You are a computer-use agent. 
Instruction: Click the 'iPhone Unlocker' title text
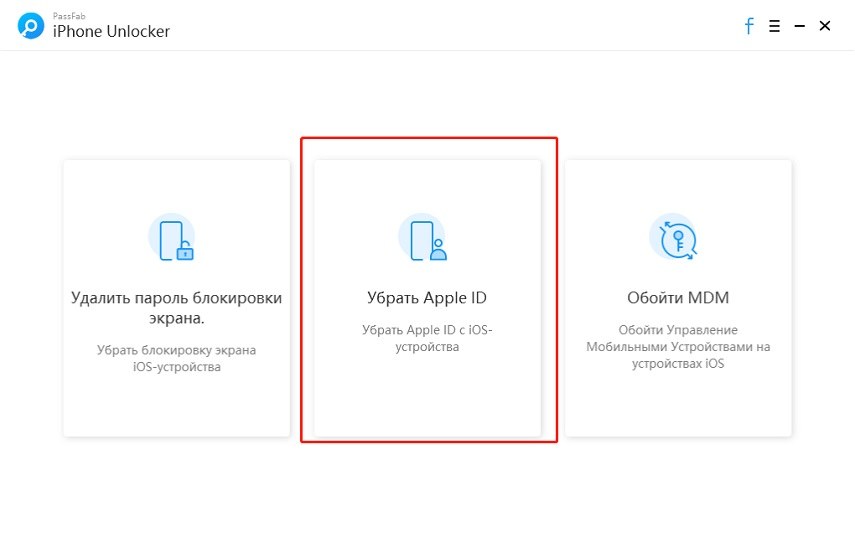tap(111, 32)
